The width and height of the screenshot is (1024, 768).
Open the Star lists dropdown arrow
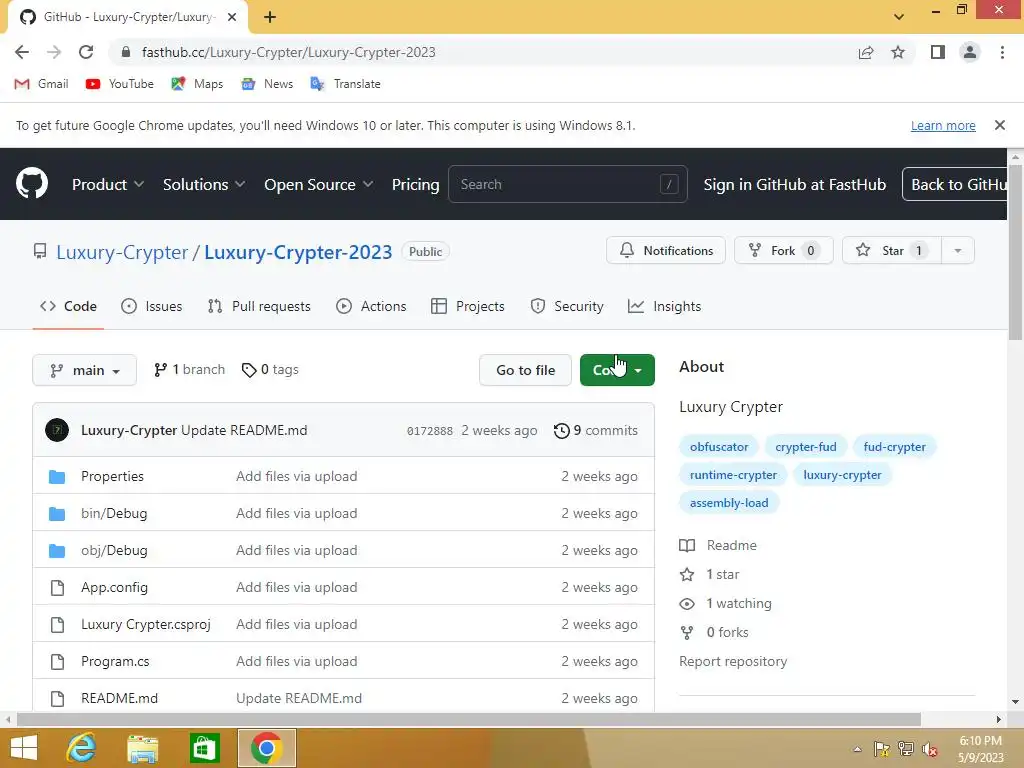click(957, 250)
